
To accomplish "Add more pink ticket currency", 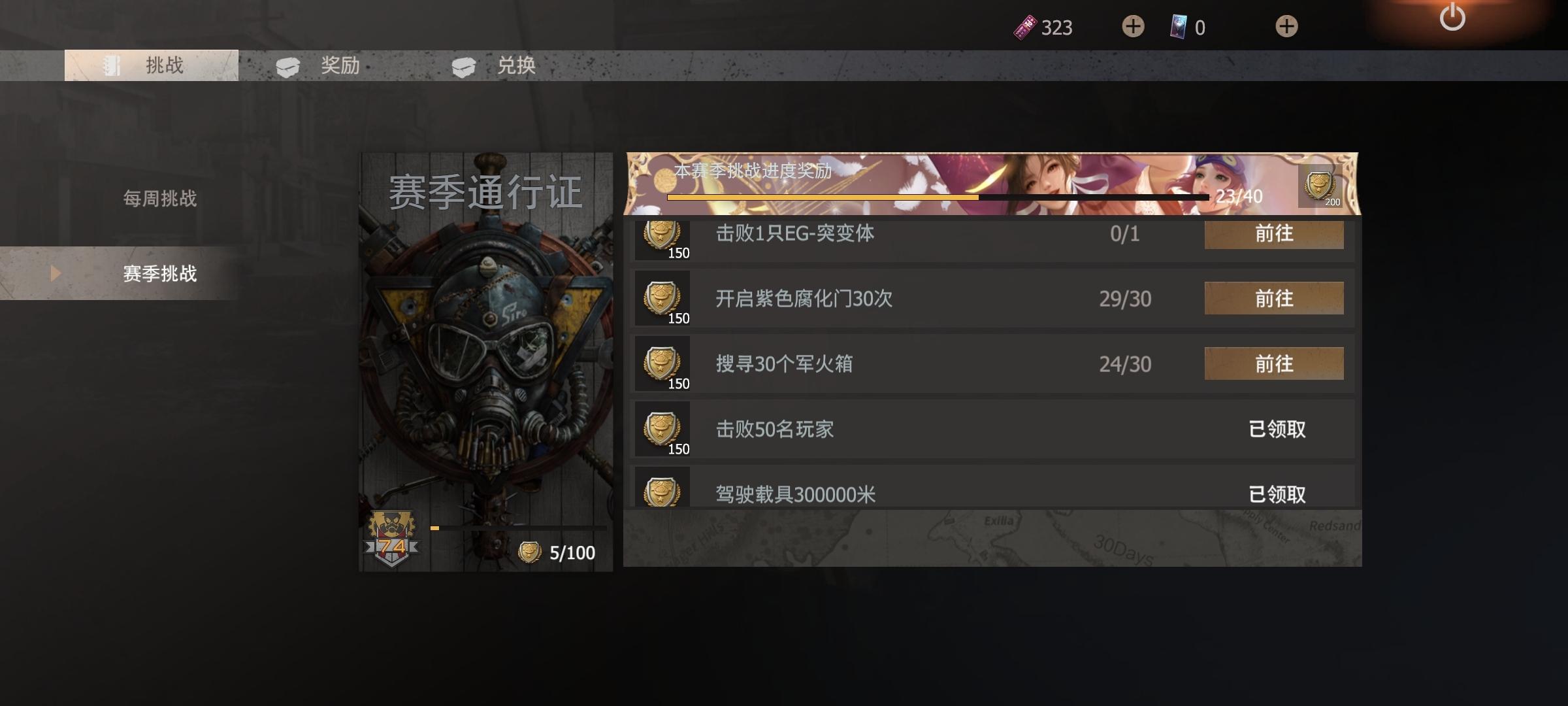I will [1133, 27].
